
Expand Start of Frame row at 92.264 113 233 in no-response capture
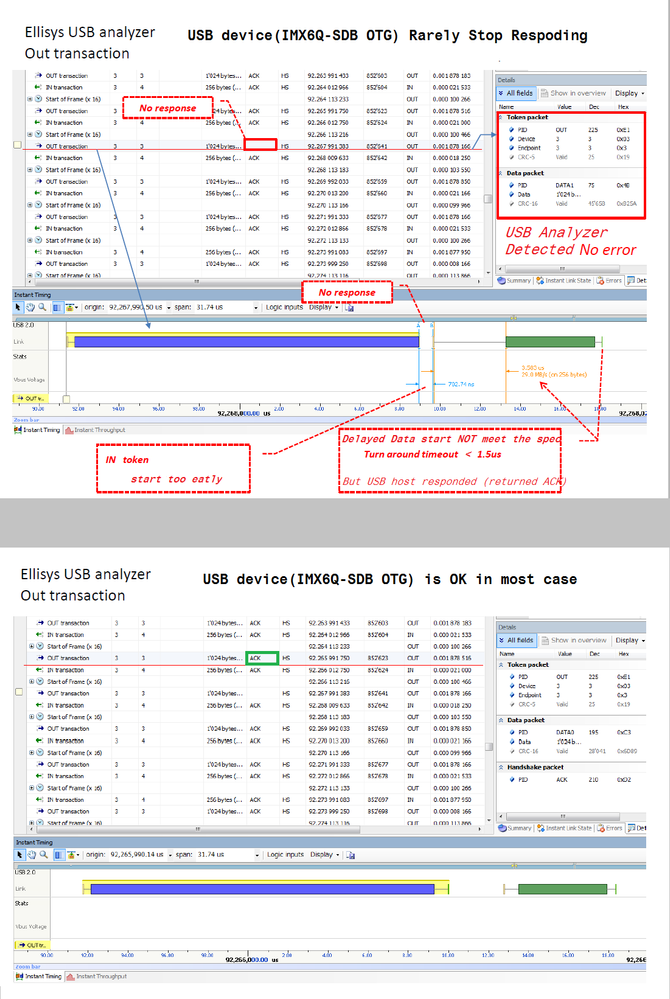[x=29, y=99]
